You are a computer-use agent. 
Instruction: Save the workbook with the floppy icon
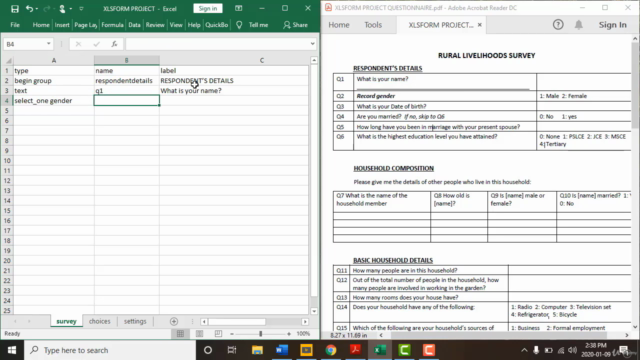pyautogui.click(x=15, y=9)
